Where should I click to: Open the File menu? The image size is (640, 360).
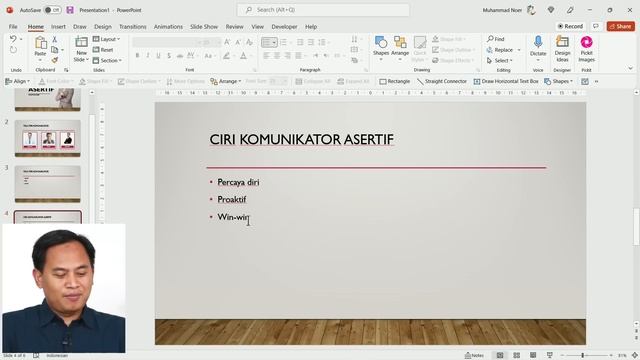13,27
